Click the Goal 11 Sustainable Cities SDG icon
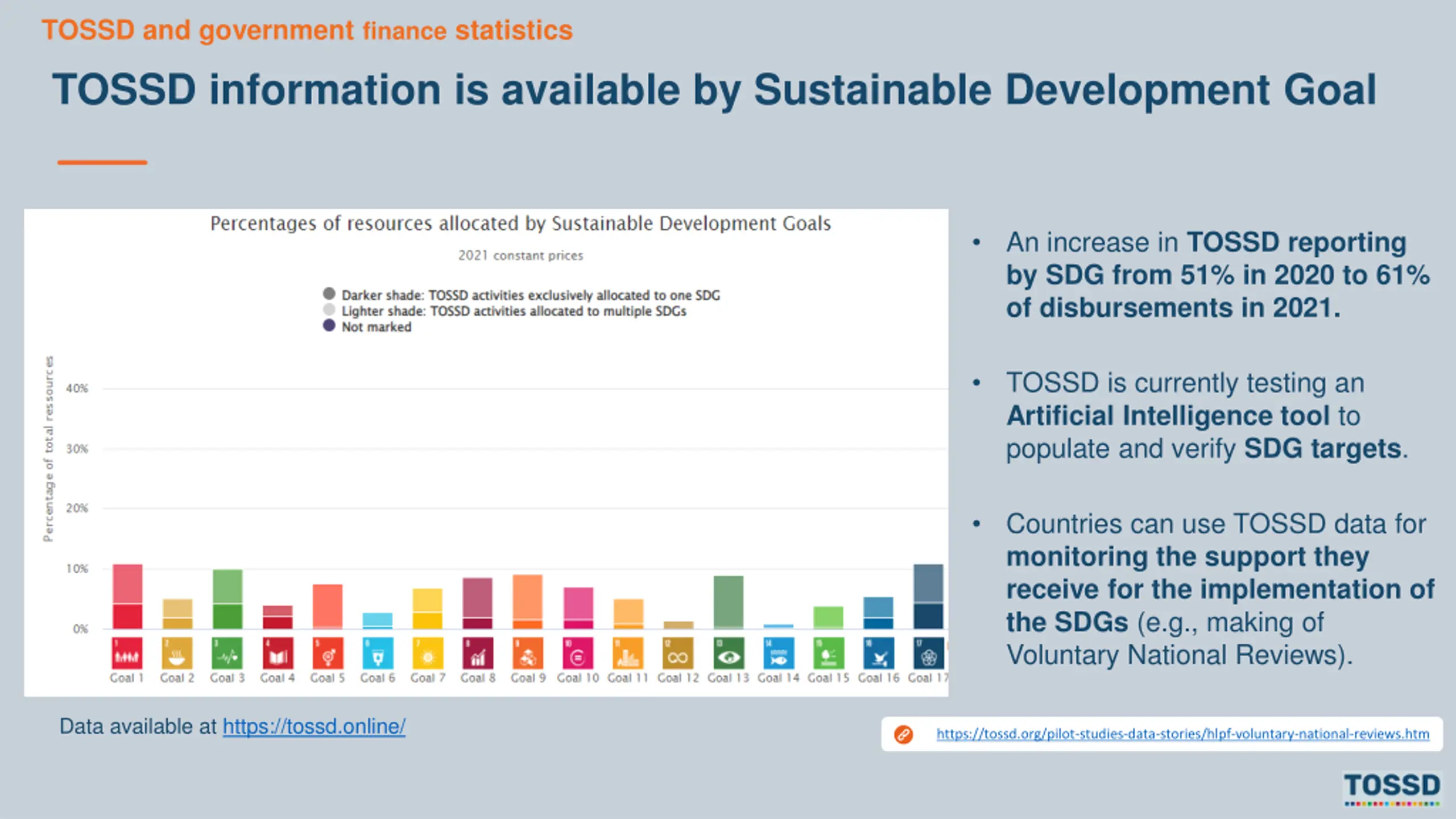The width and height of the screenshot is (1456, 819). click(628, 653)
